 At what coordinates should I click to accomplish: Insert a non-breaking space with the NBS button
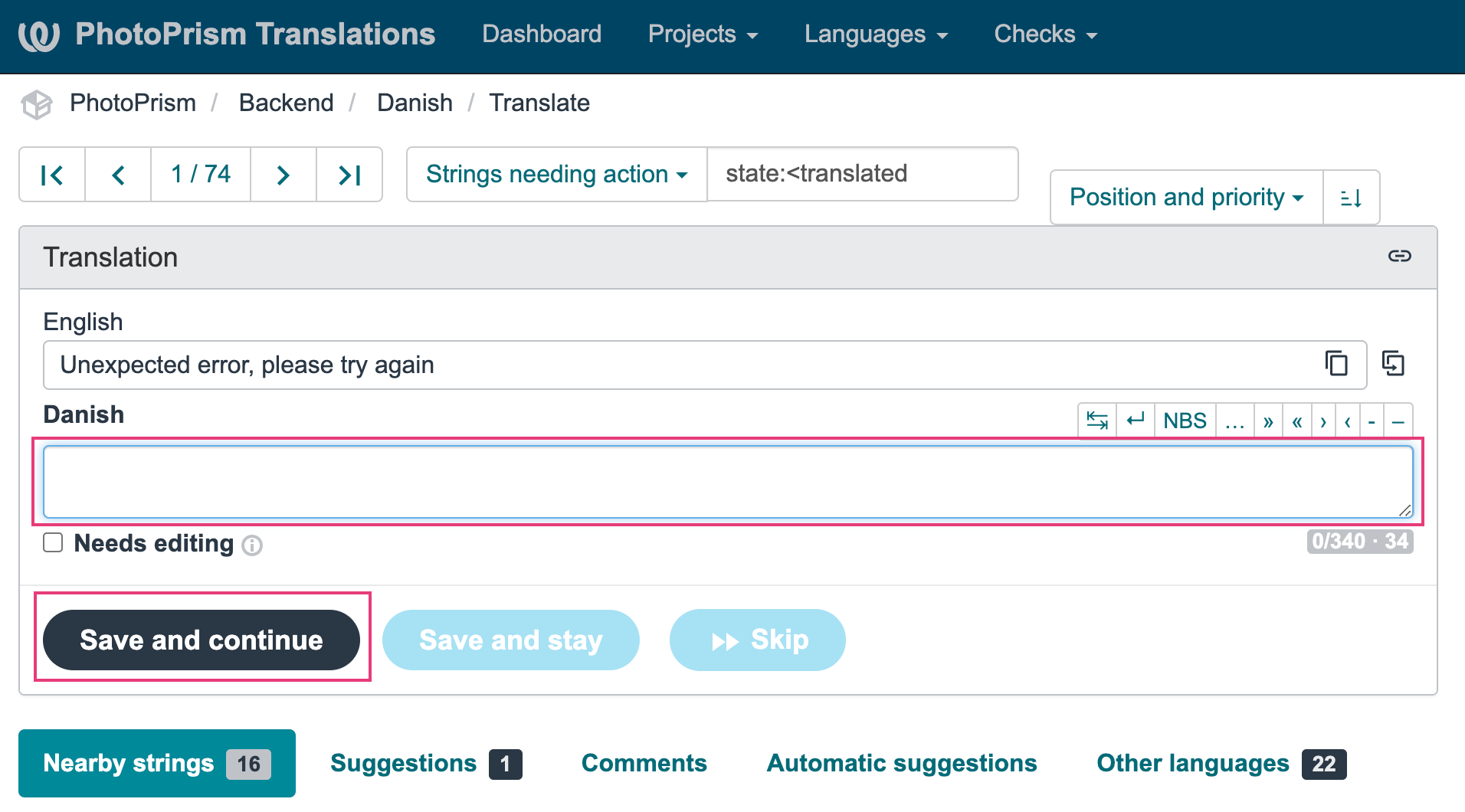tap(1184, 420)
